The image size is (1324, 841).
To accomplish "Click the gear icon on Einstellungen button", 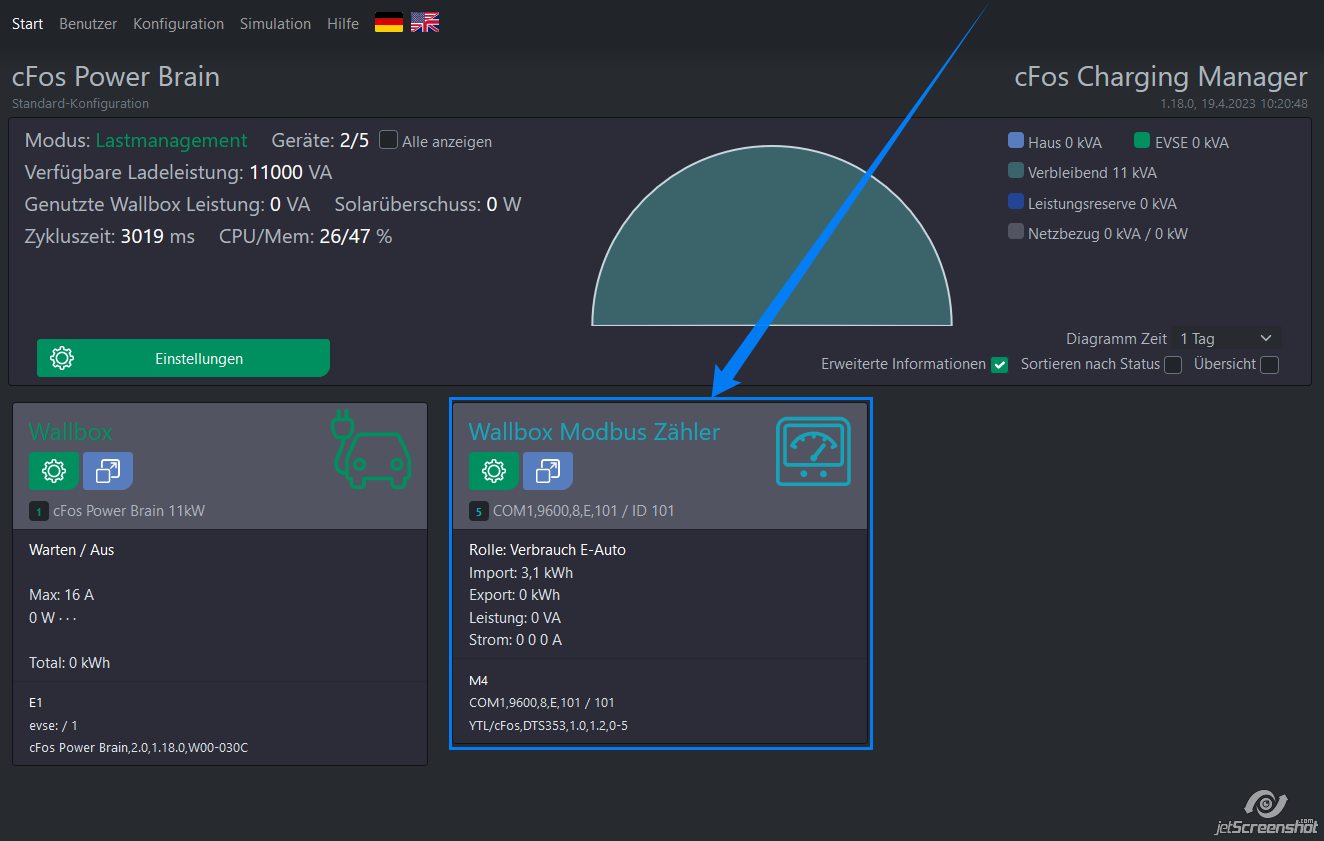I will 62,358.
